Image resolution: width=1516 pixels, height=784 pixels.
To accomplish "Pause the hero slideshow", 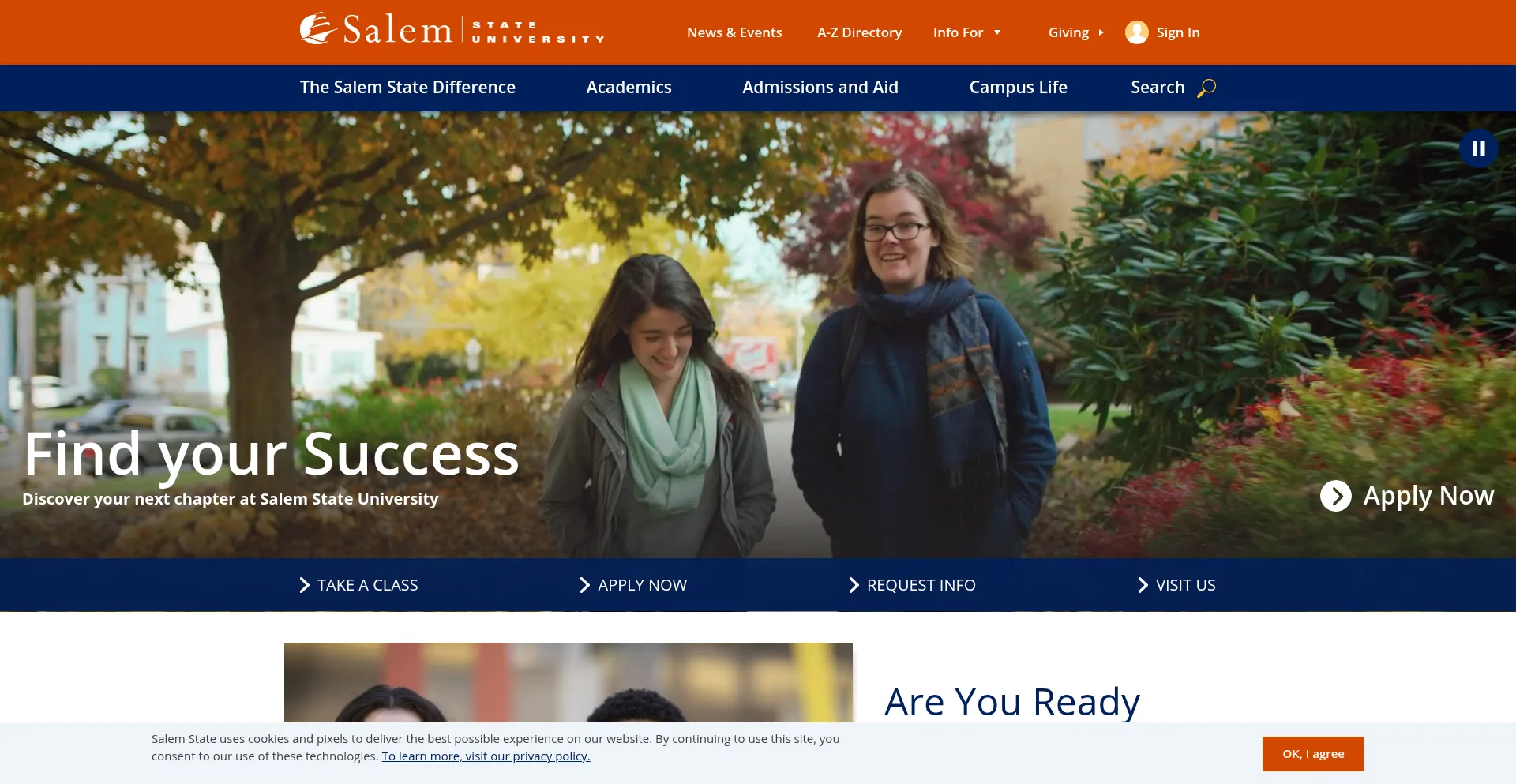I will pos(1478,148).
